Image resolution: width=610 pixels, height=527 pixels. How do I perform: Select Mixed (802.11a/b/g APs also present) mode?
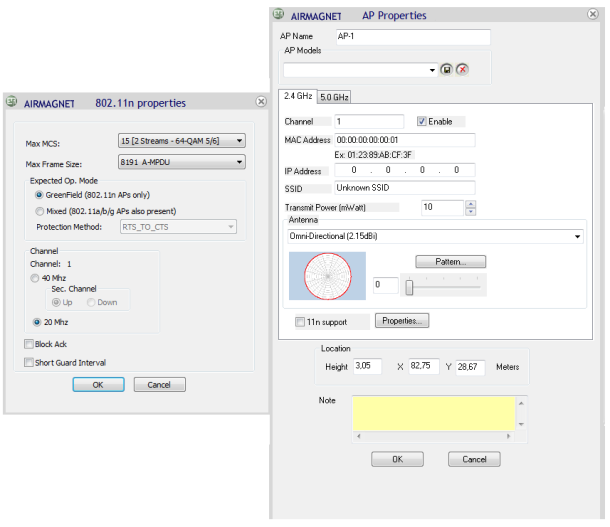(39, 211)
